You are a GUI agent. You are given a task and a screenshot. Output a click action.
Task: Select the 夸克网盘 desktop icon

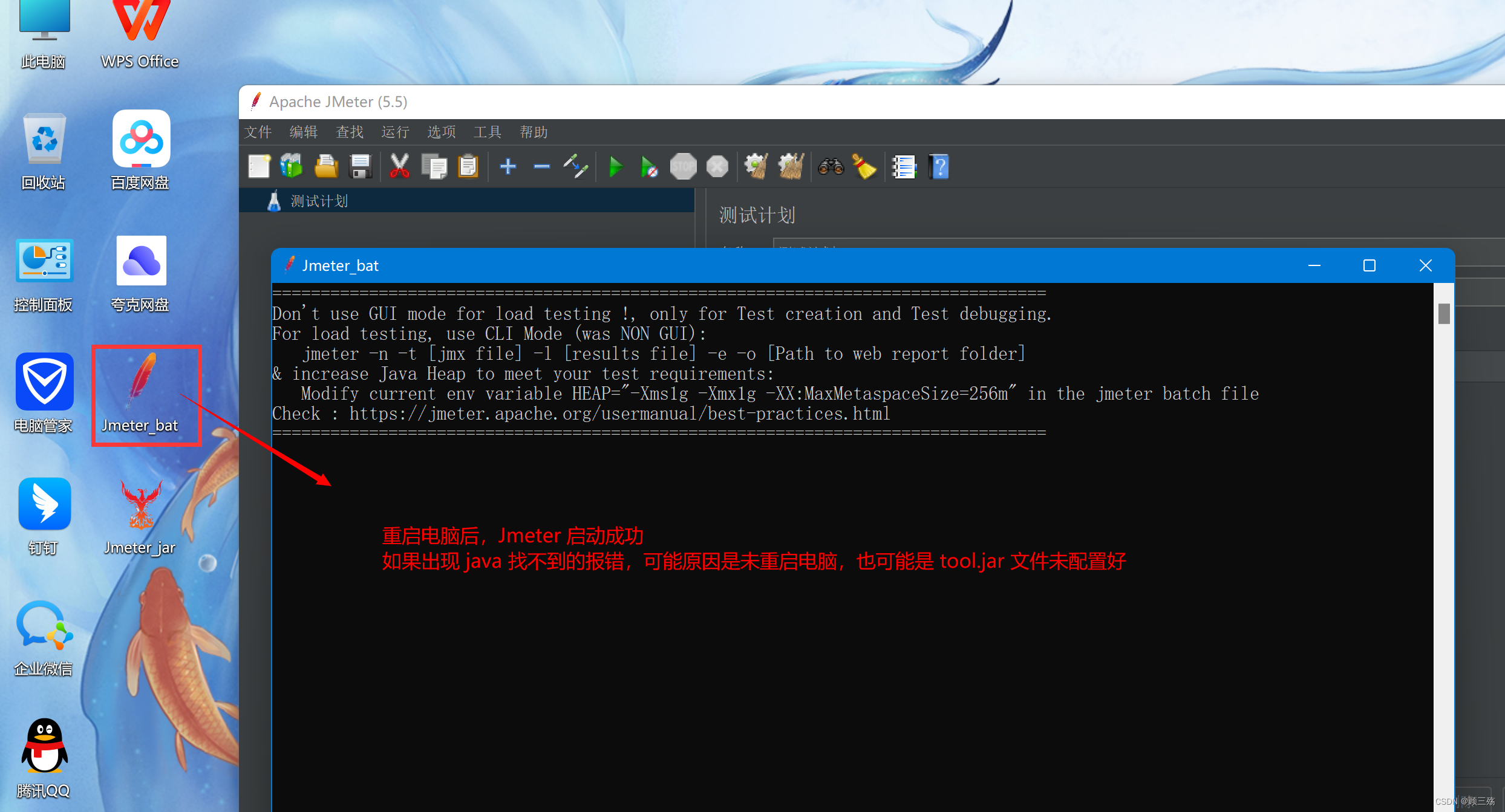coord(140,273)
